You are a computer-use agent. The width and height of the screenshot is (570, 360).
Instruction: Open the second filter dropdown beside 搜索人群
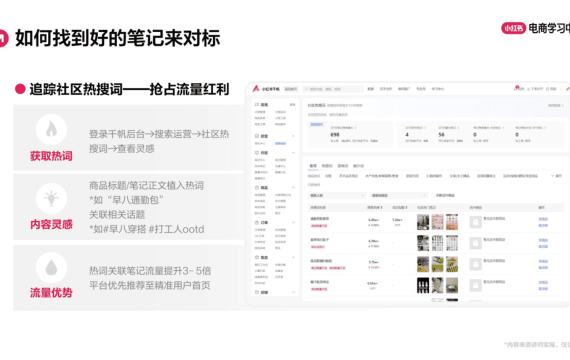[x=398, y=195]
